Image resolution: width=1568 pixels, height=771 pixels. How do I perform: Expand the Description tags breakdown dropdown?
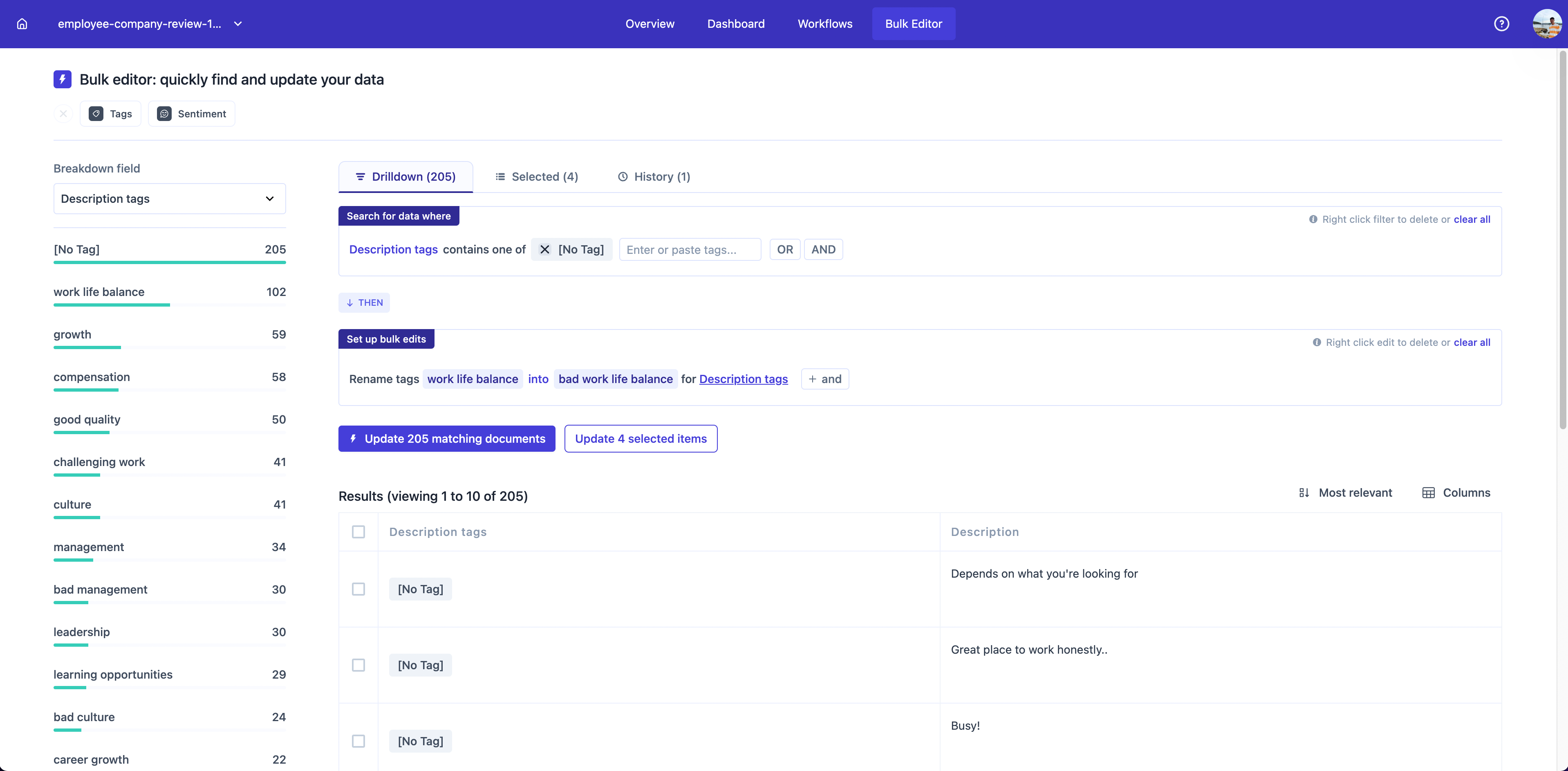pos(170,199)
